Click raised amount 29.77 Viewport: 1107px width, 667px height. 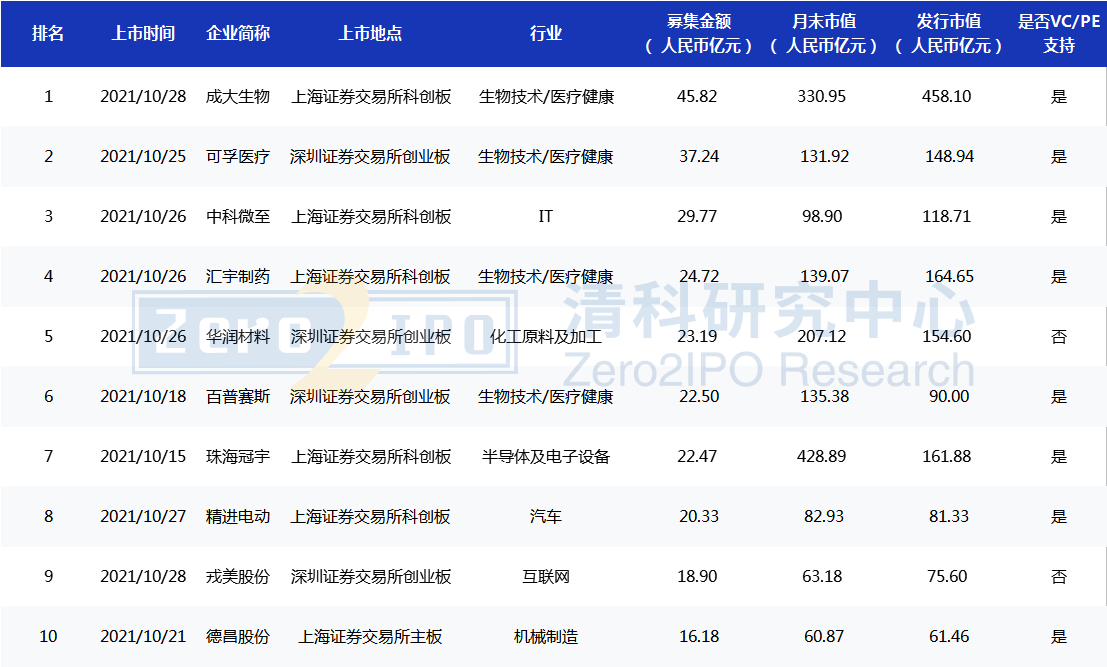pyautogui.click(x=697, y=217)
